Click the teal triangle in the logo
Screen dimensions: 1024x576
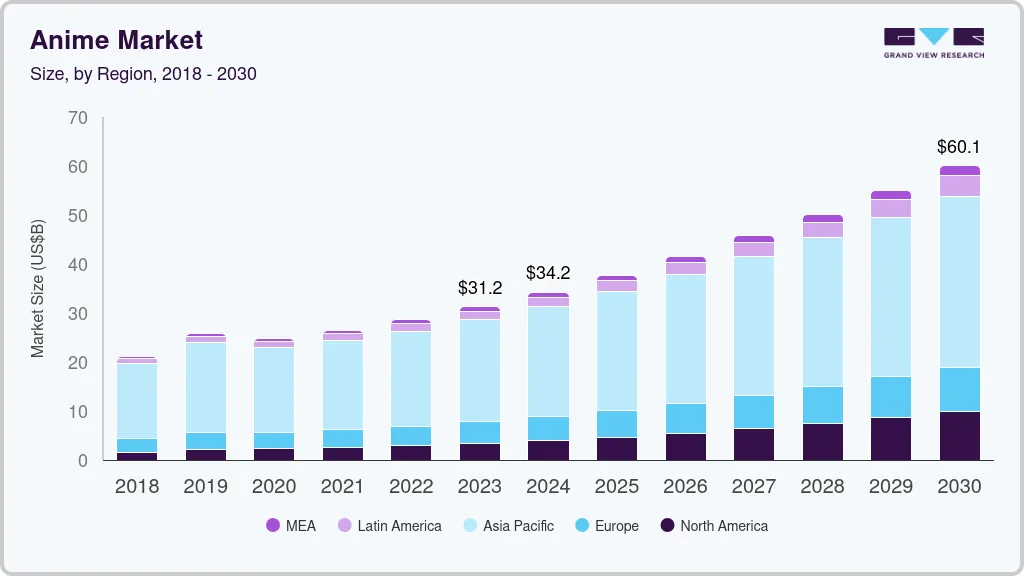933,36
